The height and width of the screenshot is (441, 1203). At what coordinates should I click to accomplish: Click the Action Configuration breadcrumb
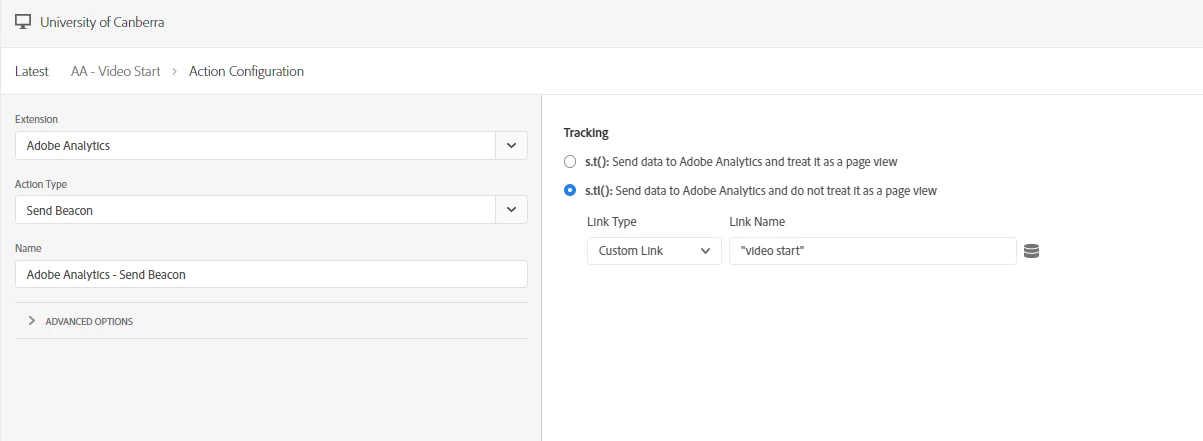click(246, 71)
